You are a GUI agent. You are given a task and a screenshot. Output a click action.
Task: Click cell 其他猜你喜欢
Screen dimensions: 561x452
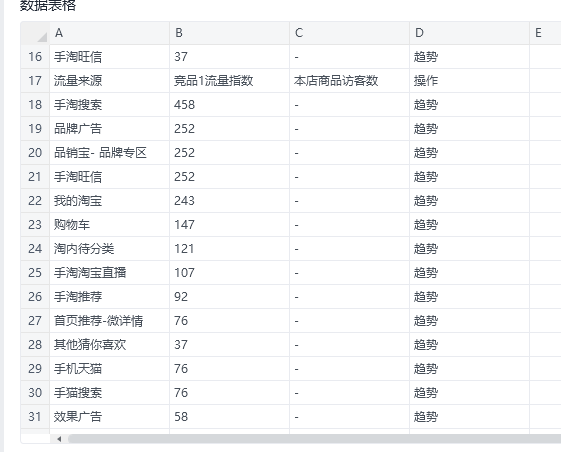coord(109,344)
